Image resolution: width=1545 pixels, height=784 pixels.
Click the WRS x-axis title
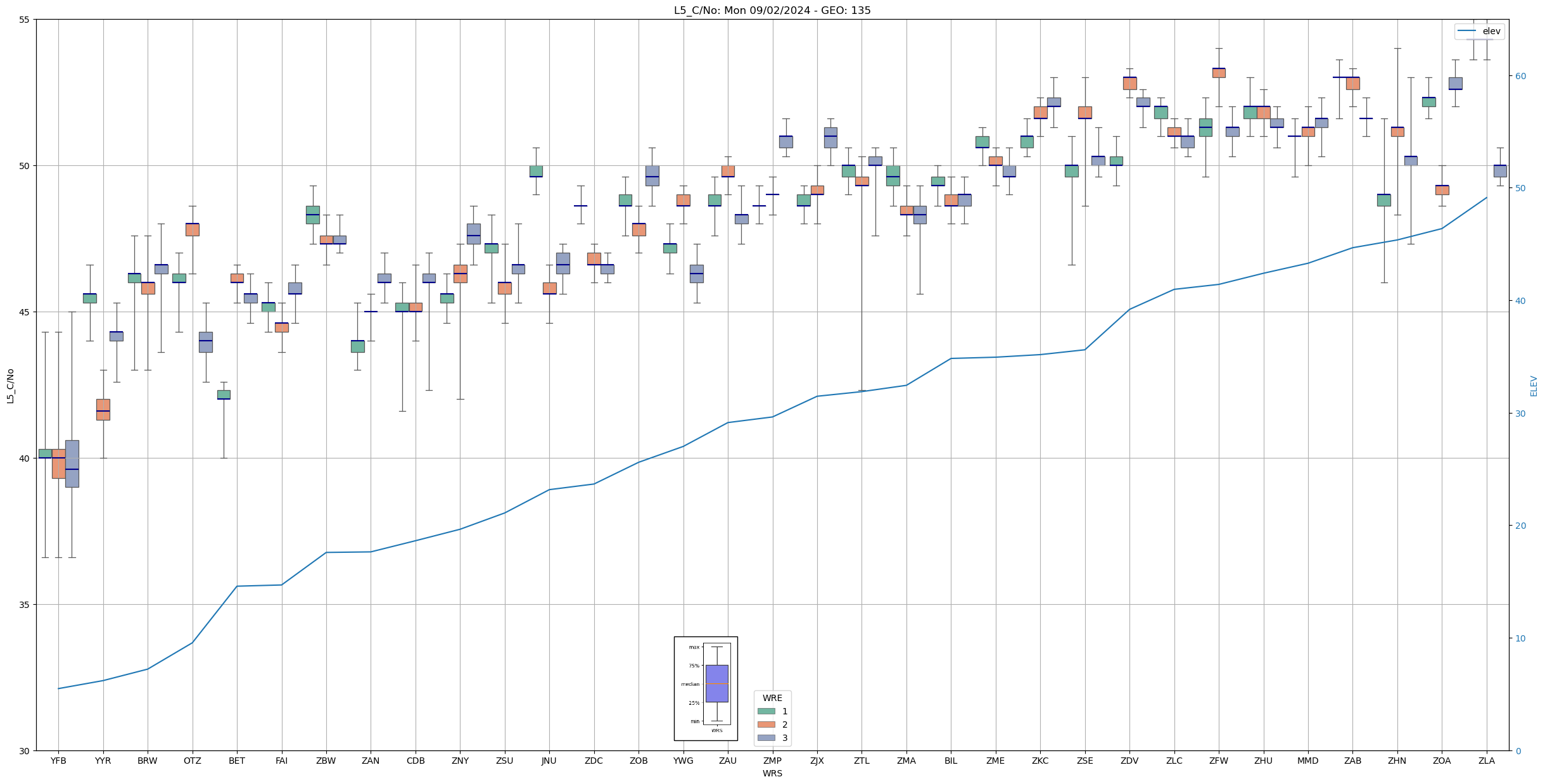point(772,773)
